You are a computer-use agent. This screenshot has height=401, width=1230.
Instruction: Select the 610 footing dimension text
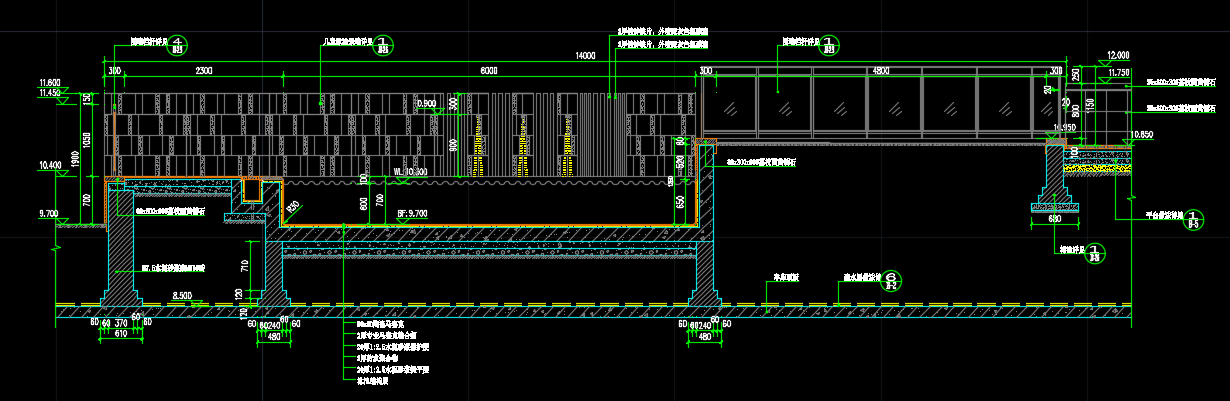(121, 332)
